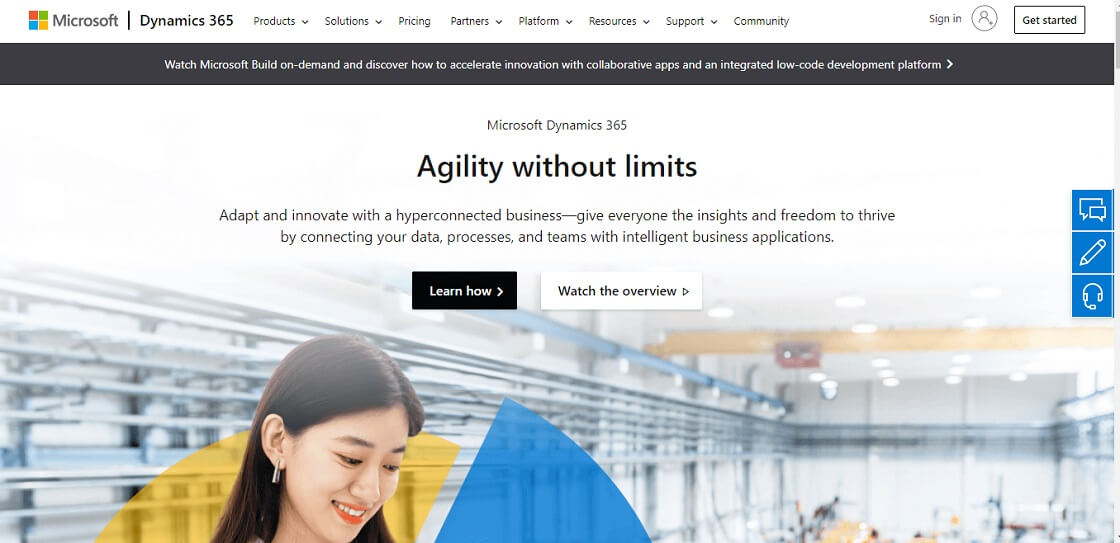Click the Get started button
This screenshot has height=543, width=1120.
point(1049,20)
